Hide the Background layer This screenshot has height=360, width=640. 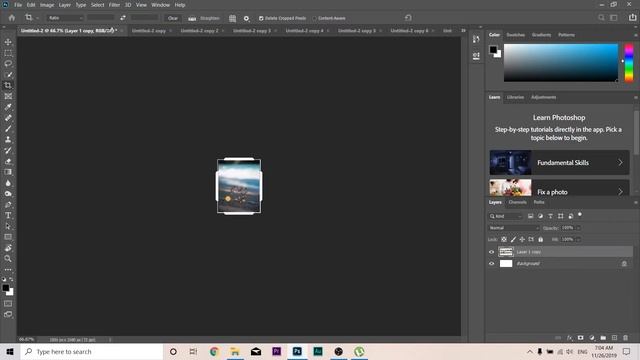(x=491, y=264)
